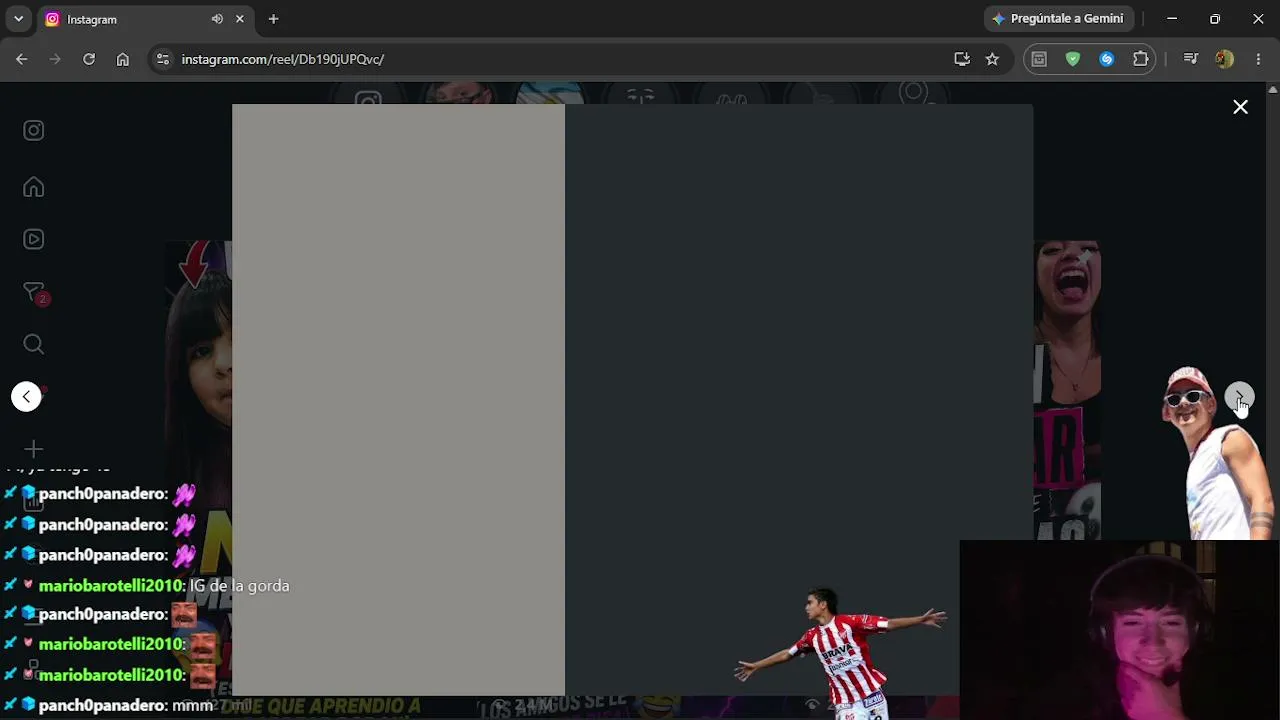1280x720 pixels.
Task: Click the gray reel video area
Action: (398, 399)
